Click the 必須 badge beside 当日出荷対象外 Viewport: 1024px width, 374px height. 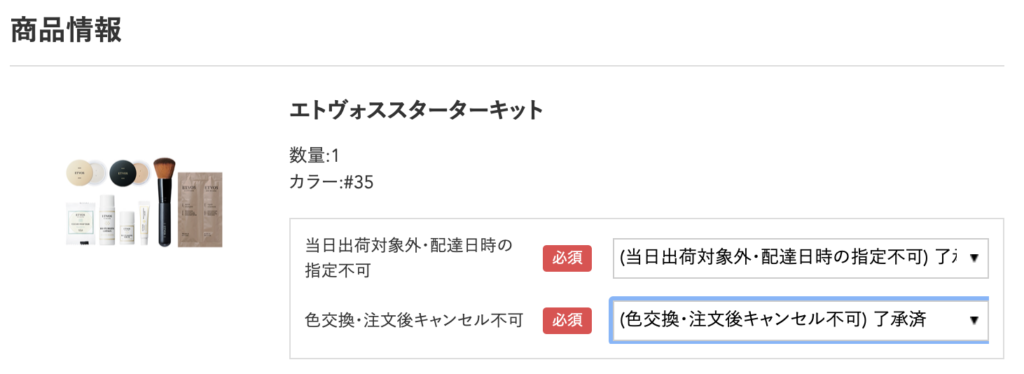567,258
